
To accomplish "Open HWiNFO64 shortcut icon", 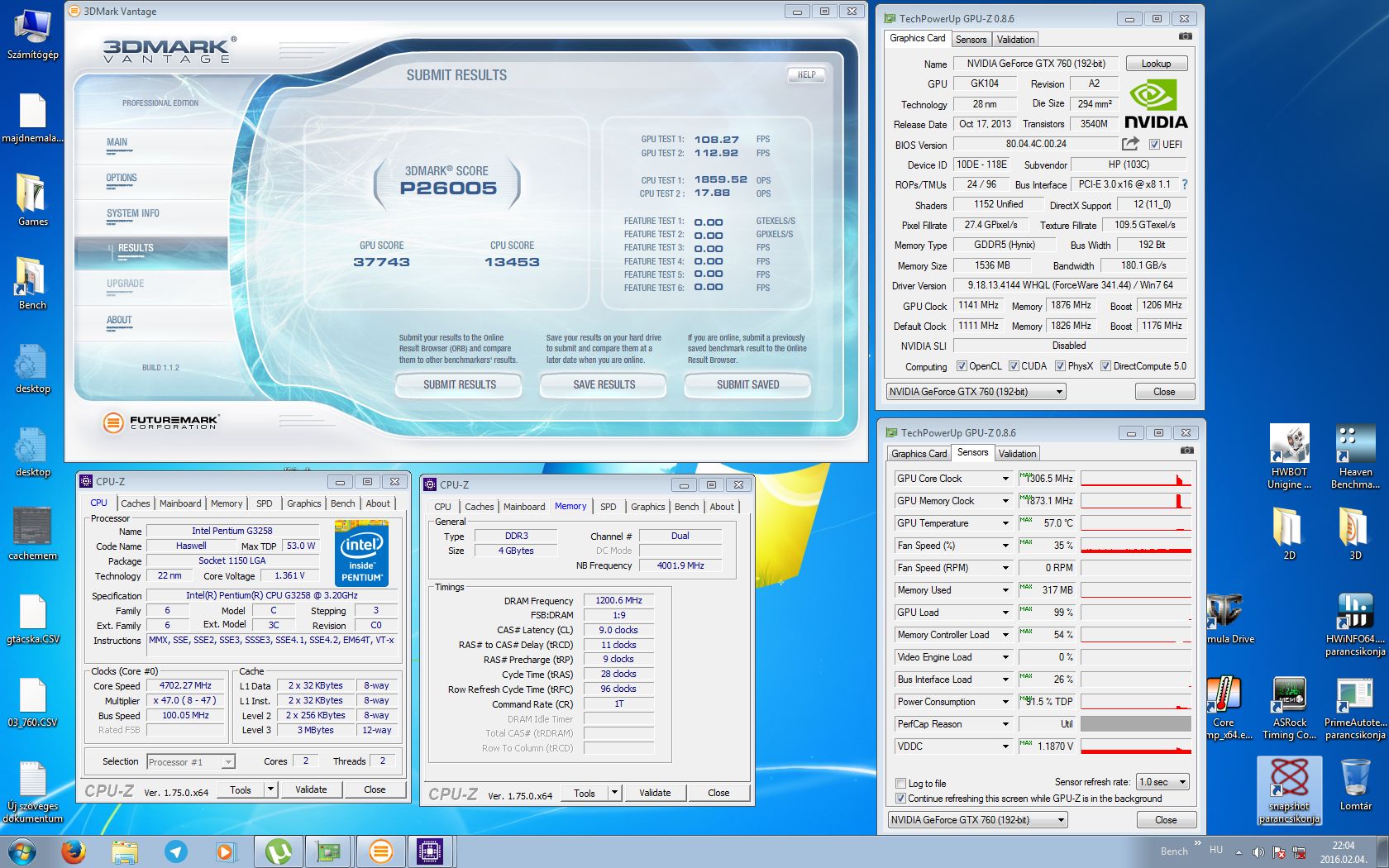I will pyautogui.click(x=1355, y=623).
